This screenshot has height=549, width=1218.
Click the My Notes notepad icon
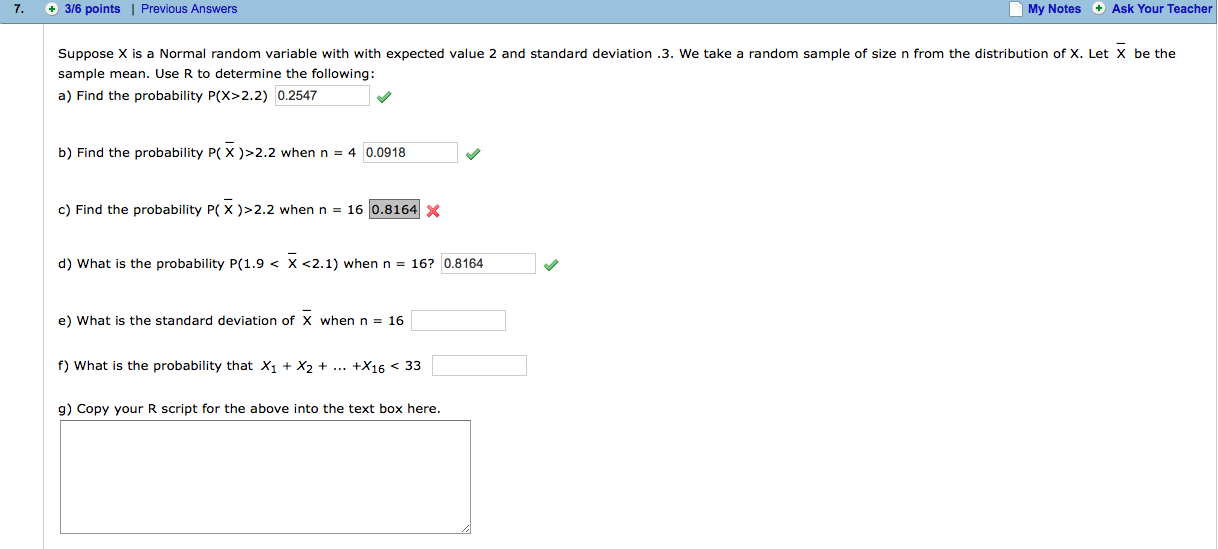pos(1017,9)
